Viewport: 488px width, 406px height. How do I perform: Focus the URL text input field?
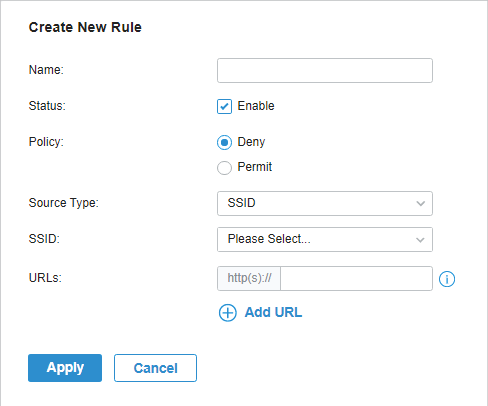(x=357, y=278)
